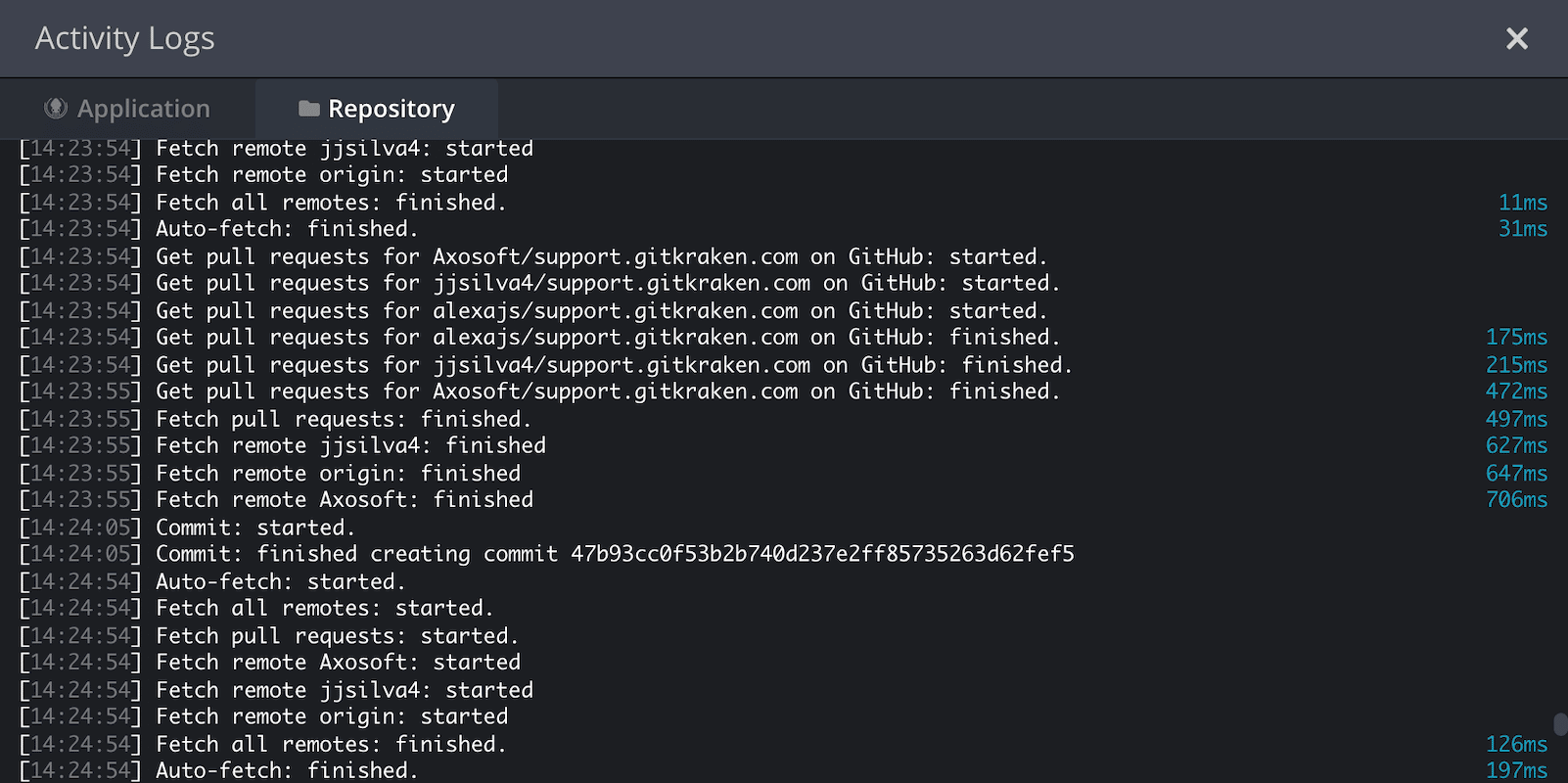
Task: Click the 'Fetch all remotes: finished' entry
Action: 262,202
